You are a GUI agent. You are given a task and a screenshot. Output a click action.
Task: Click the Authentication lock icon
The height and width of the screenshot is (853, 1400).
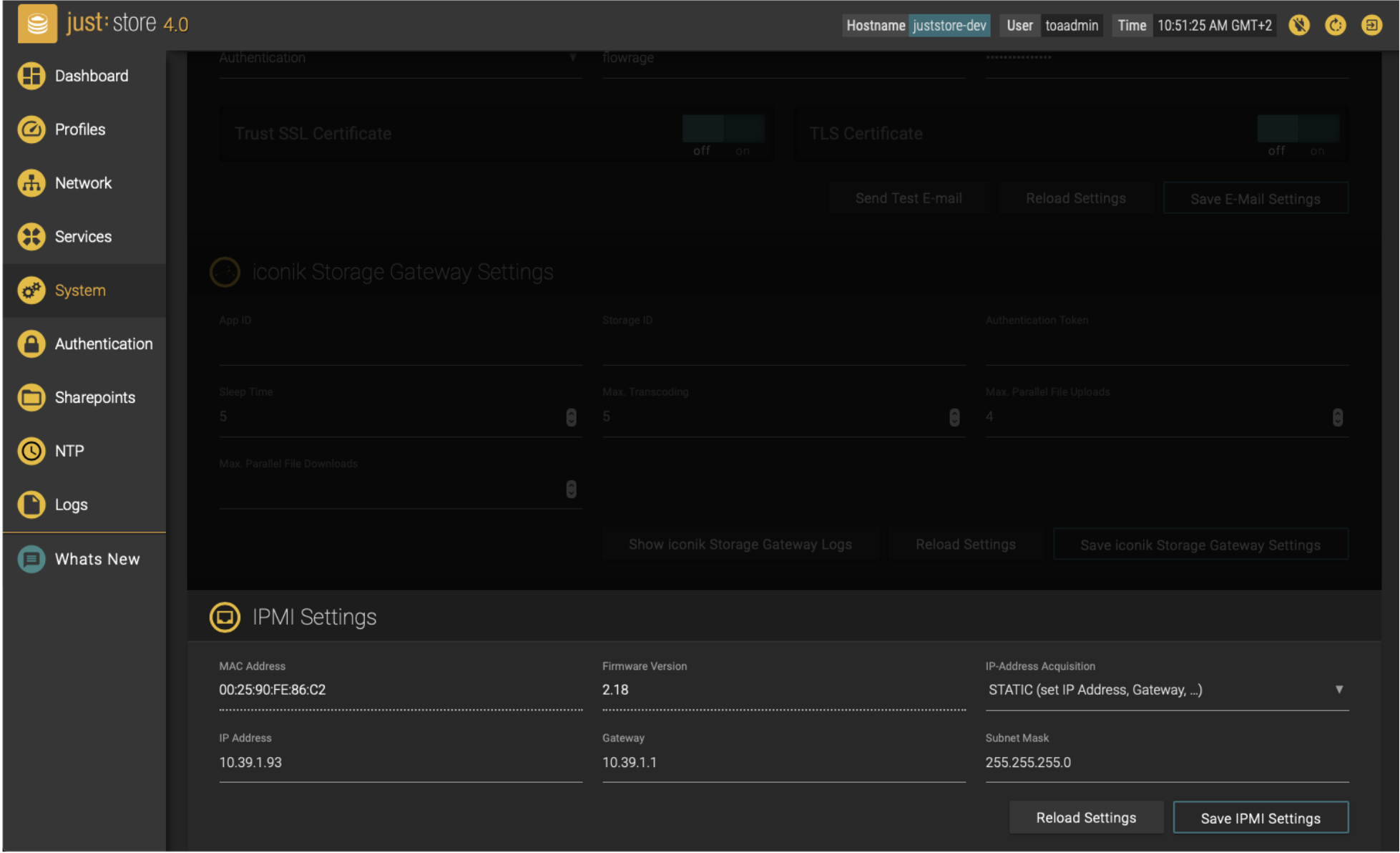31,344
